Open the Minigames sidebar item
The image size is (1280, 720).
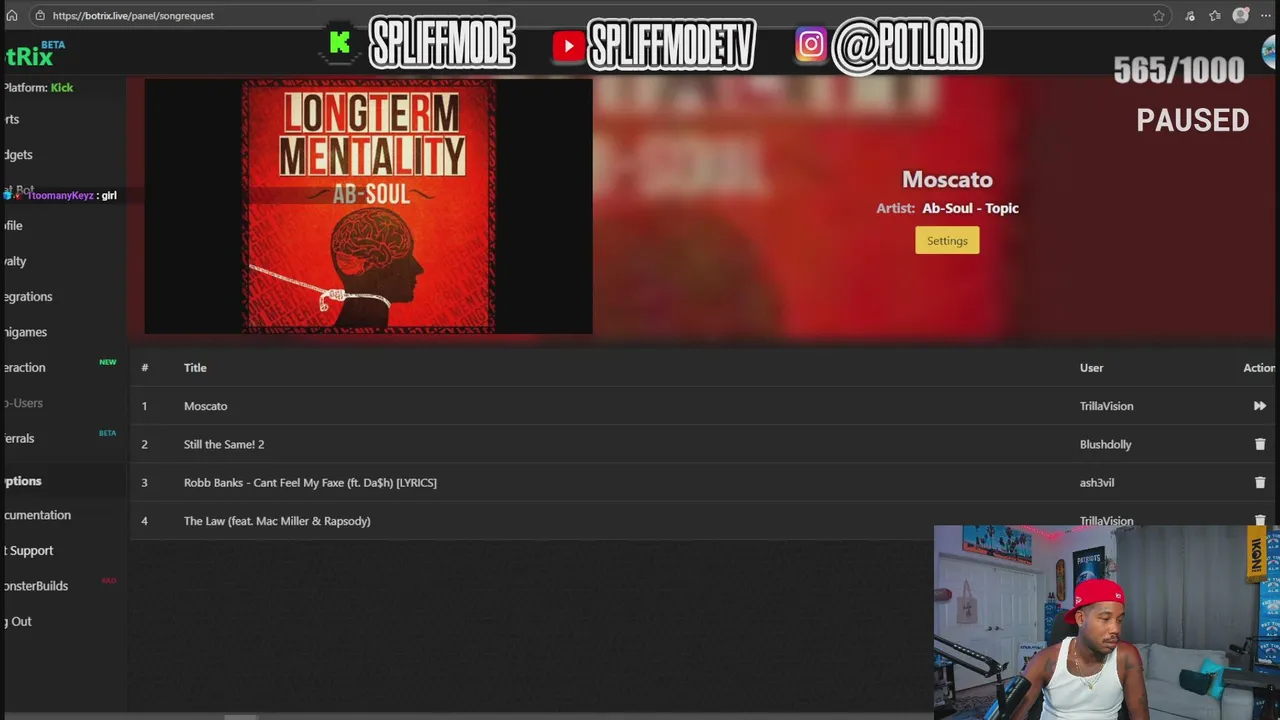coord(25,332)
